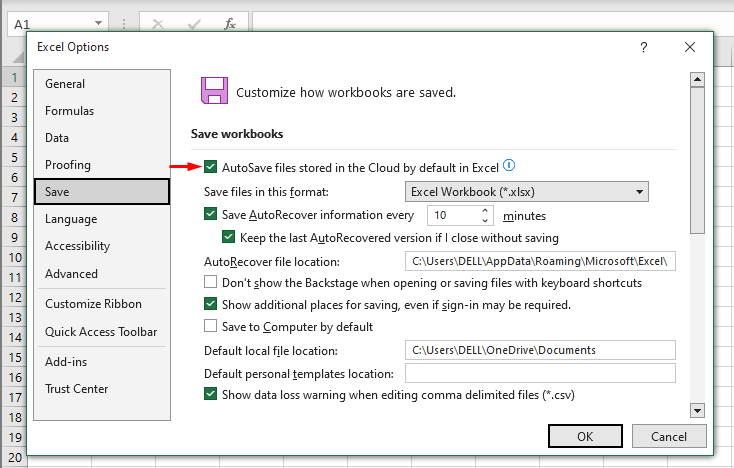Click the dialog scrollbar up arrow

[697, 80]
